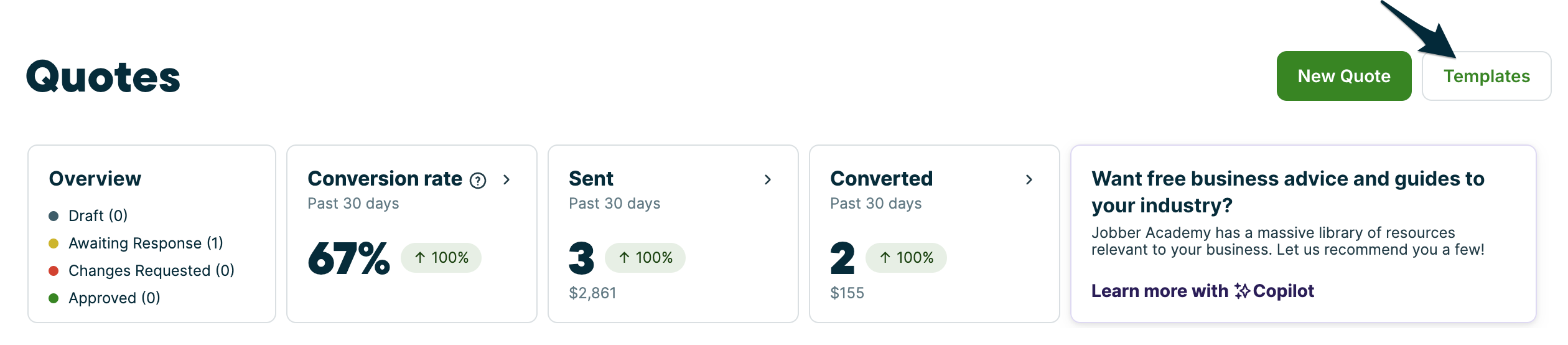1568x345 pixels.
Task: Click the green Approved status dot
Action: click(x=54, y=298)
